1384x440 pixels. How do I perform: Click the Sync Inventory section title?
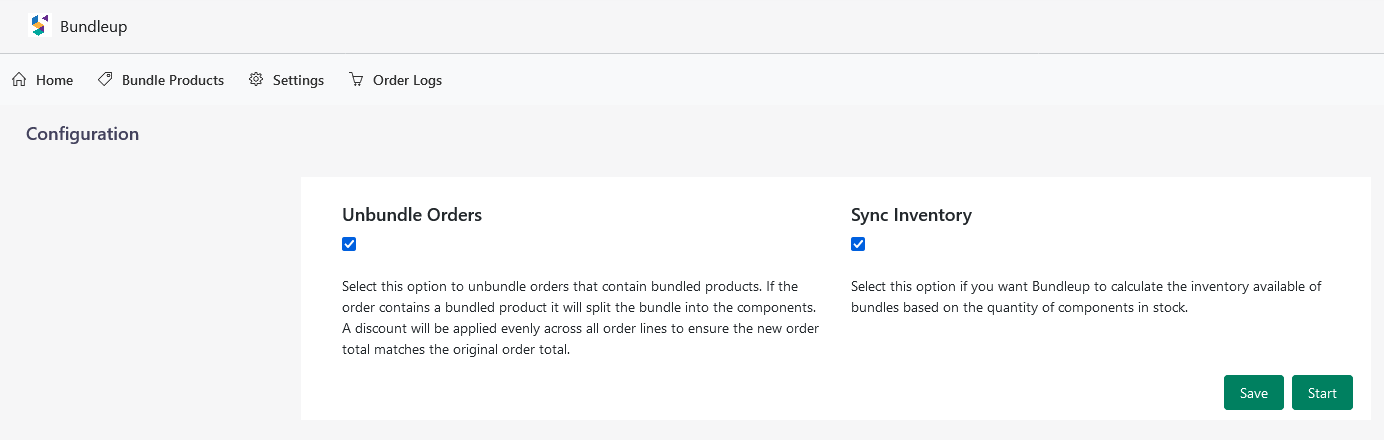pos(911,215)
